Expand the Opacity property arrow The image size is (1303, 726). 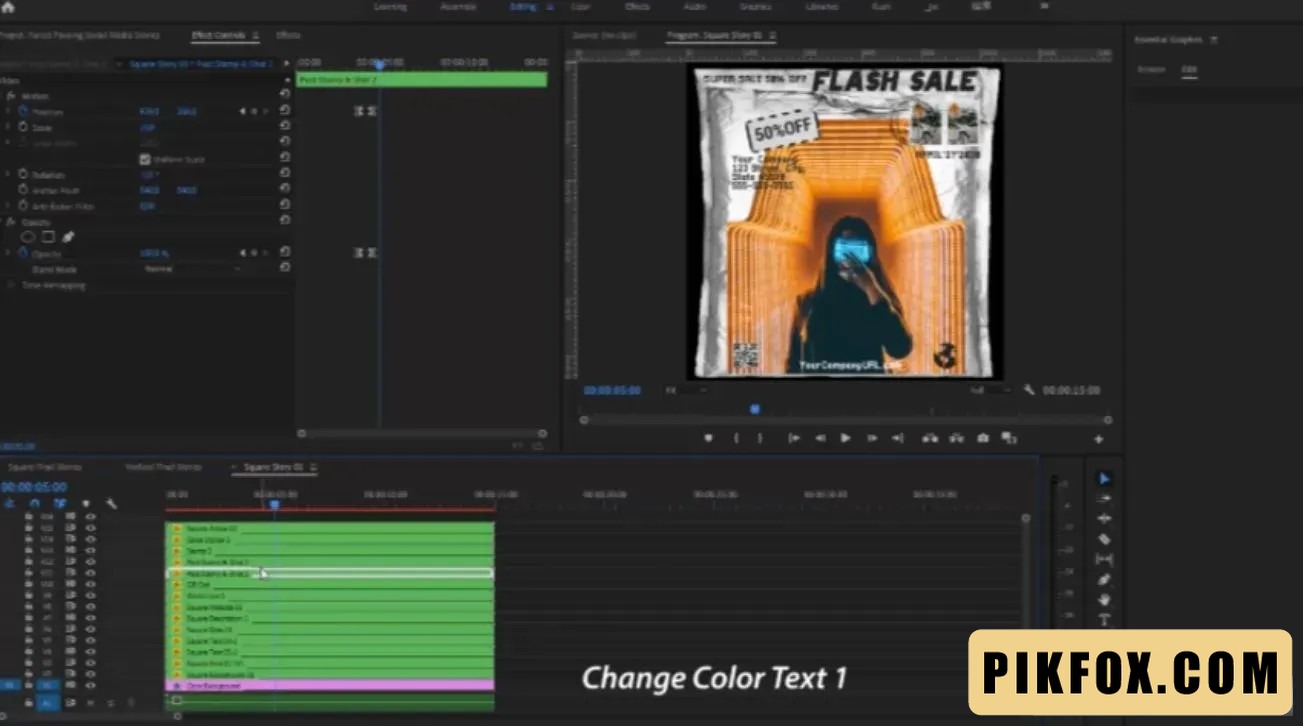click(8, 253)
